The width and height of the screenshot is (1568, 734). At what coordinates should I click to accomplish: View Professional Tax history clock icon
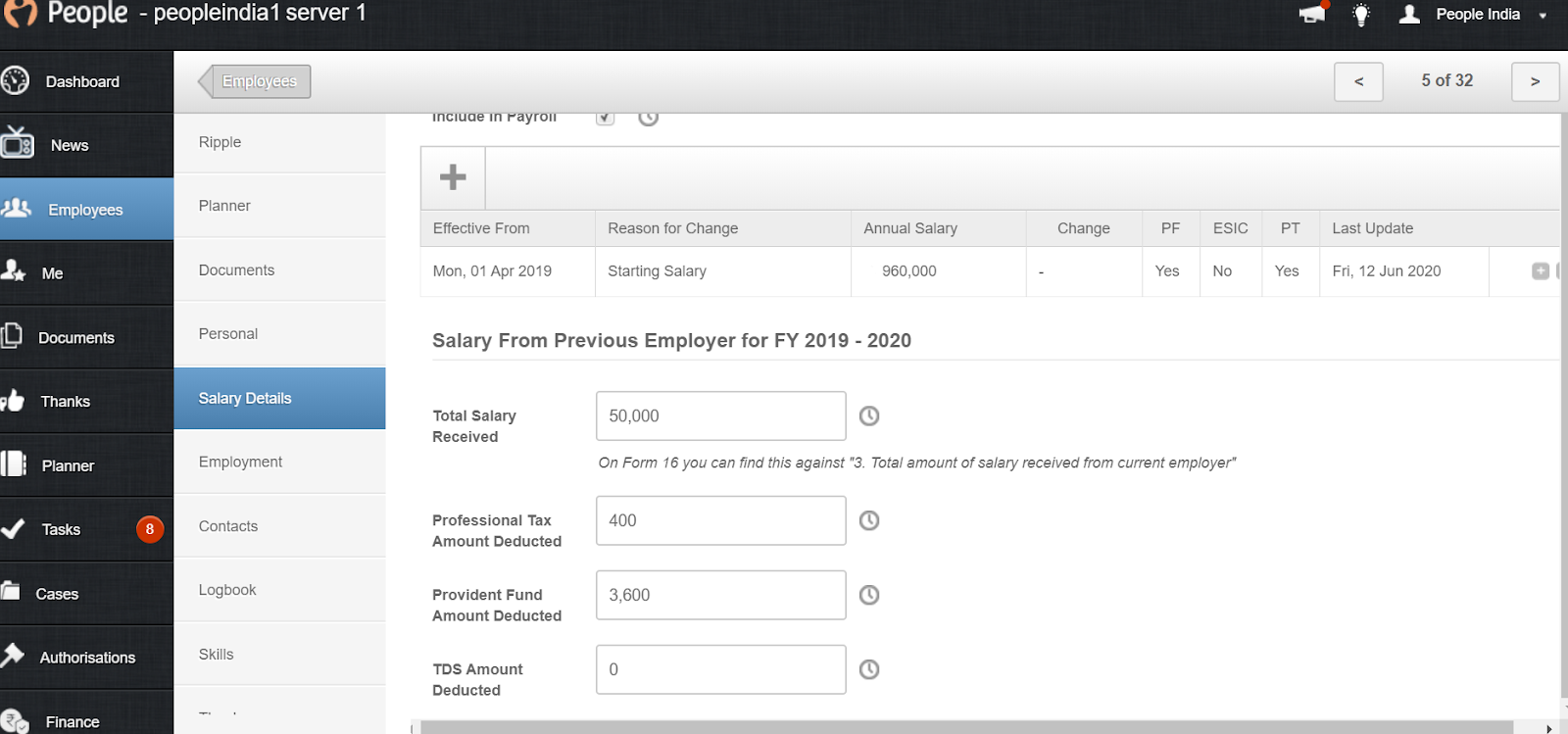click(x=869, y=520)
